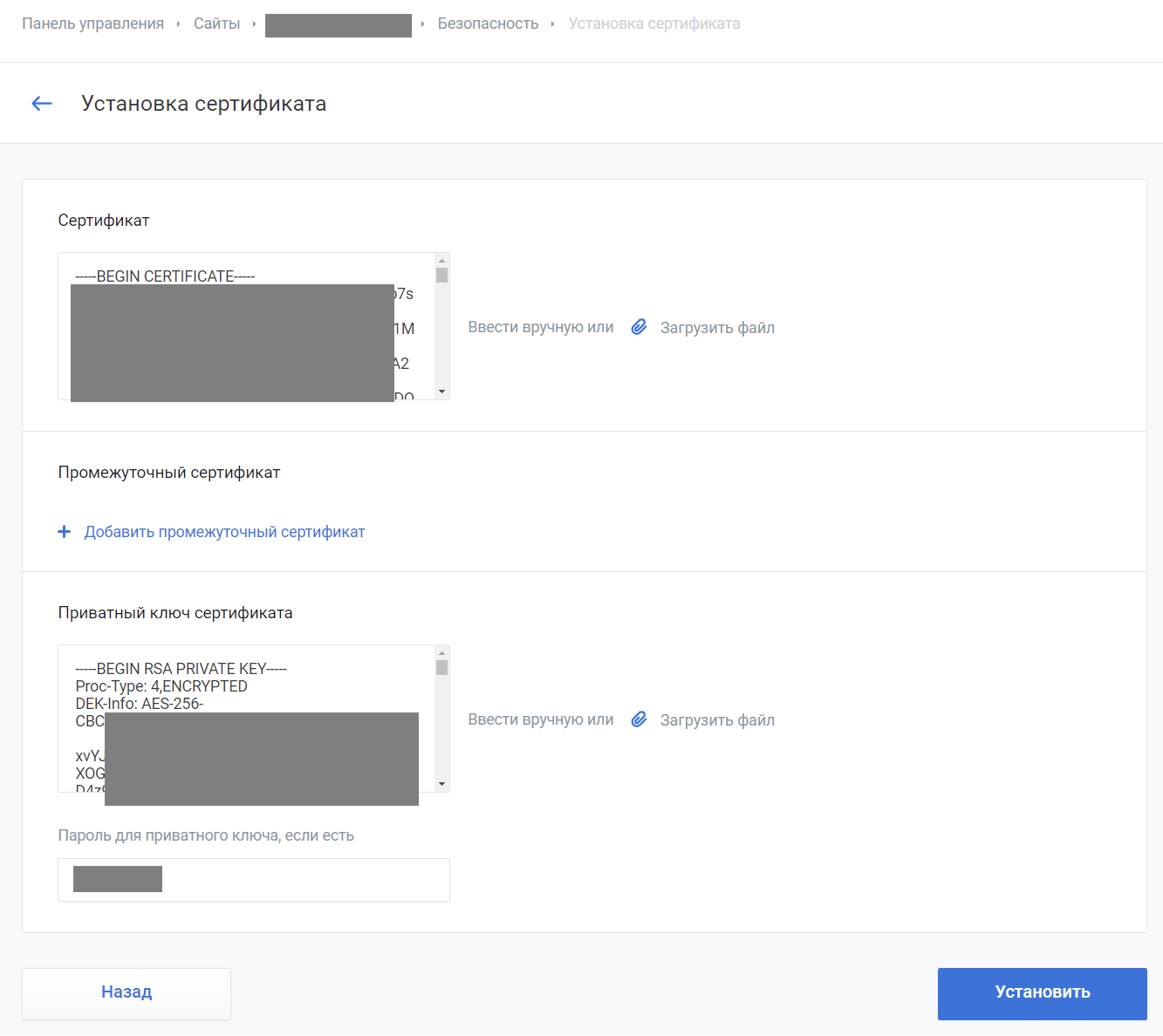Click the Сертификат section heading
This screenshot has width=1163, height=1036.
(104, 221)
